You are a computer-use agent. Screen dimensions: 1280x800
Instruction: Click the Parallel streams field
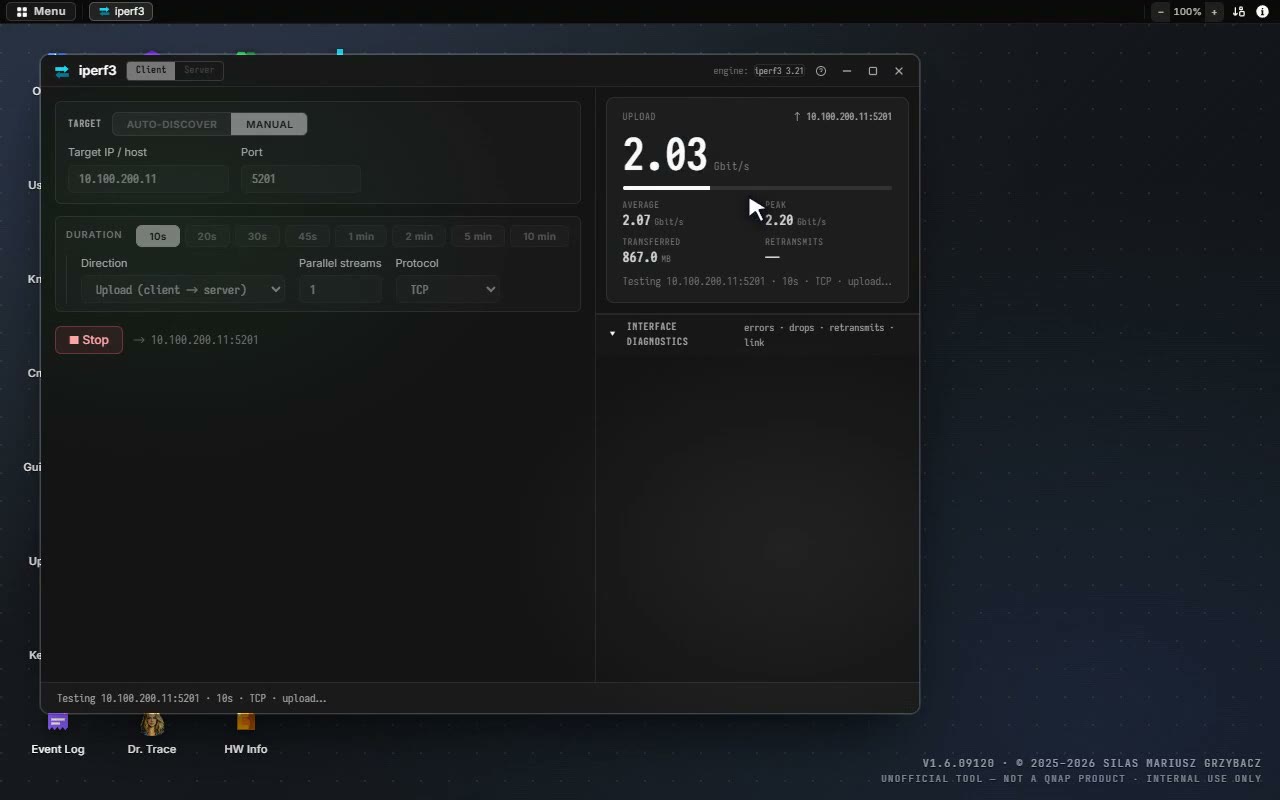(x=340, y=289)
